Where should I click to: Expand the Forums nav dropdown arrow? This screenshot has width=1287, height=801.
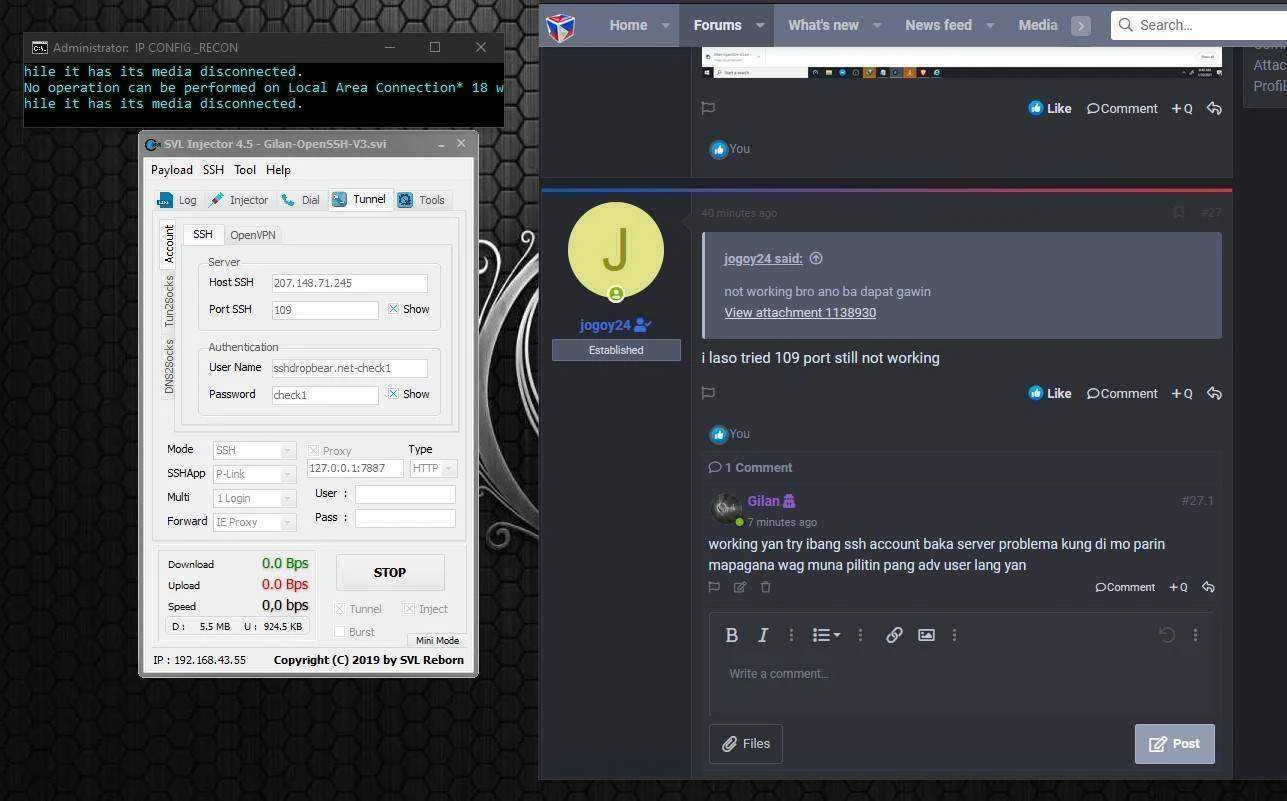(760, 26)
